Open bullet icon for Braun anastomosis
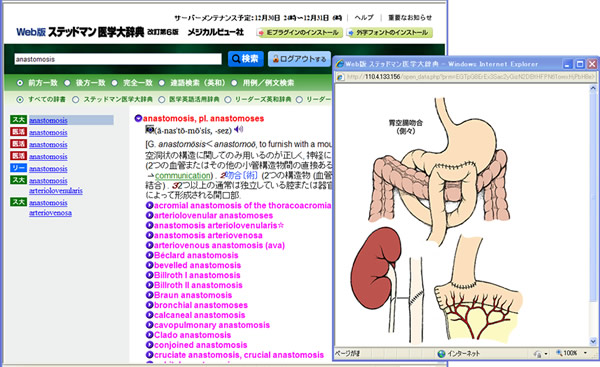The width and height of the screenshot is (600, 367). tap(150, 295)
